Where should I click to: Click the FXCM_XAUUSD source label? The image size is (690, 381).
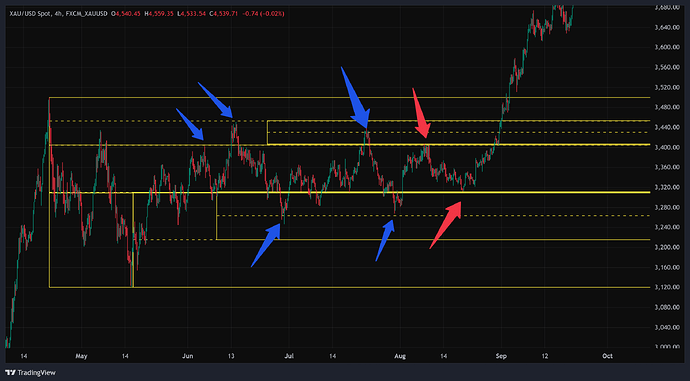click(x=86, y=14)
